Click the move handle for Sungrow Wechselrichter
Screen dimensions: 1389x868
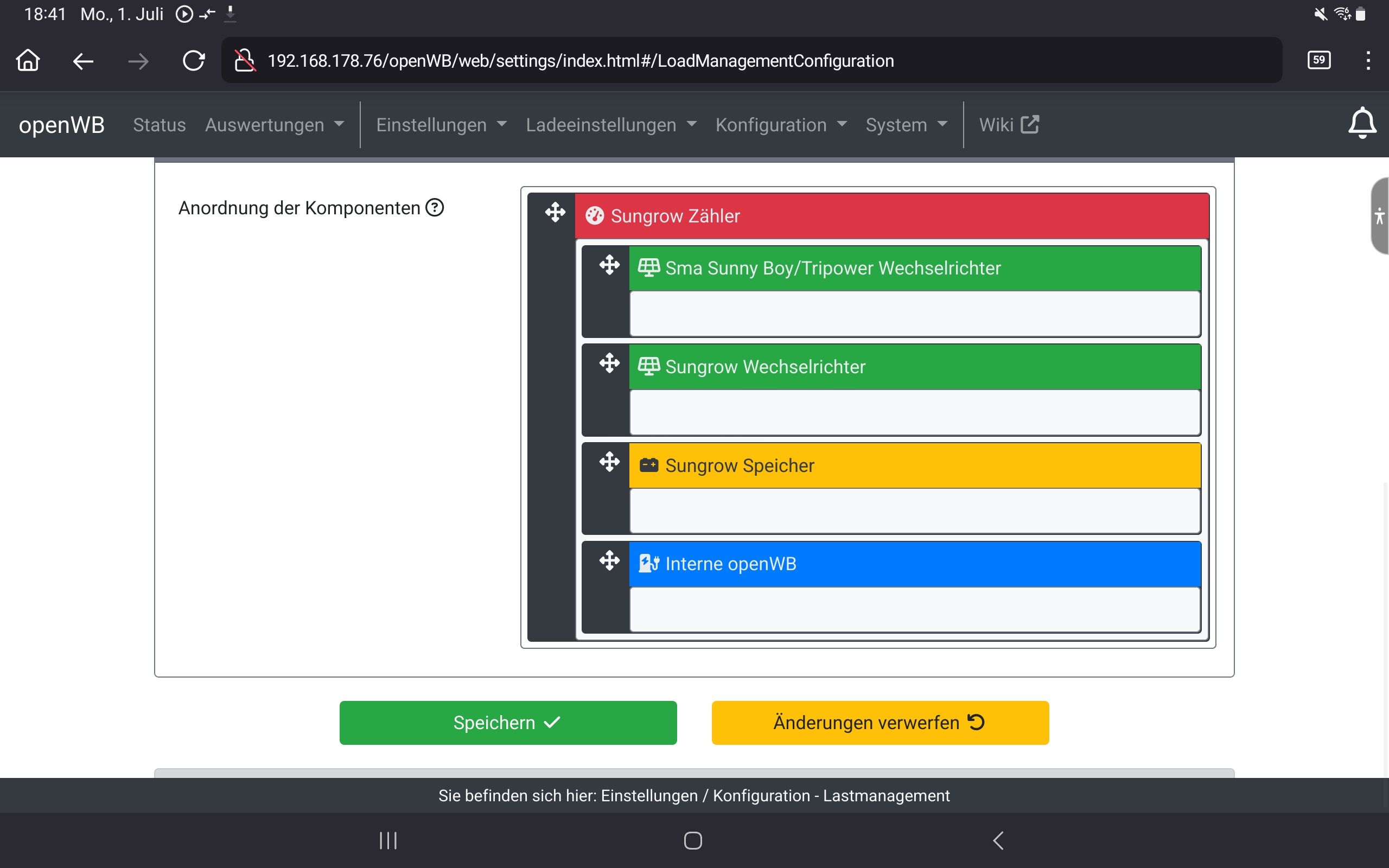click(609, 363)
